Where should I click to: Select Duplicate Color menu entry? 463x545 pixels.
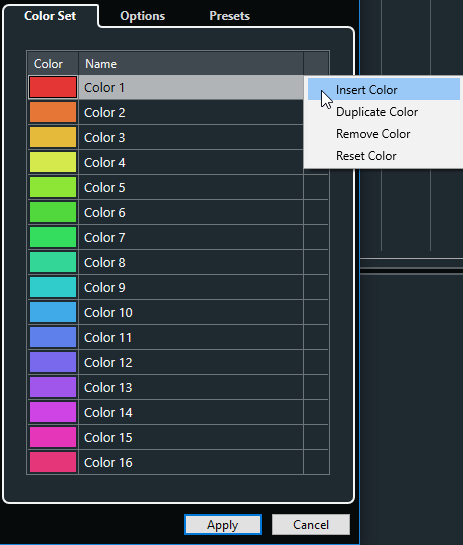point(384,112)
